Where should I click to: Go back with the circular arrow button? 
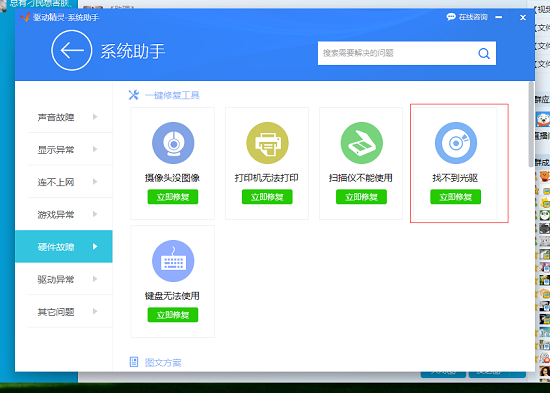click(x=72, y=51)
